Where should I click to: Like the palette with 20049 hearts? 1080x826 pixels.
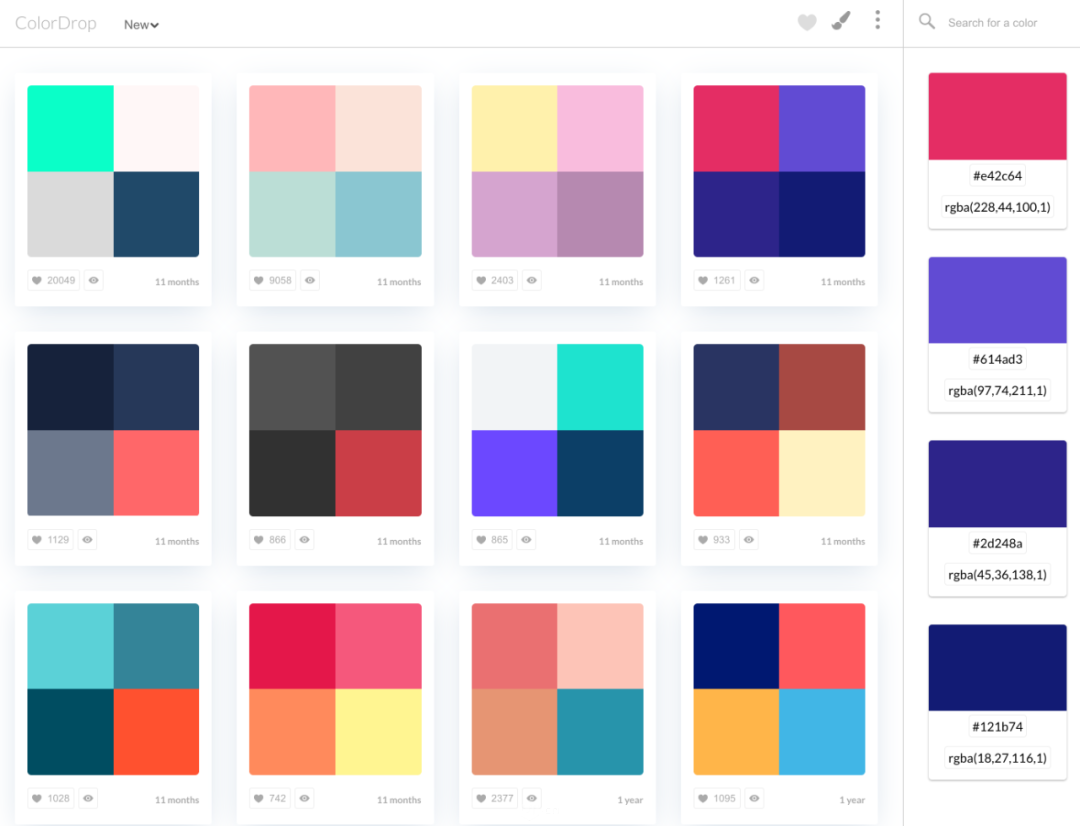53,280
